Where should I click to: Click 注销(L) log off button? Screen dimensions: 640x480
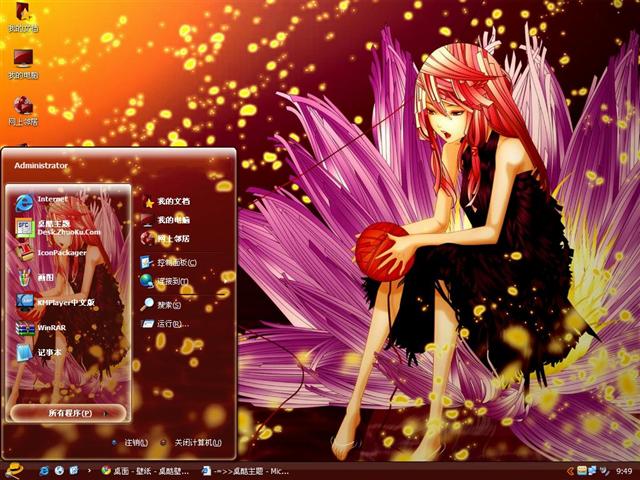click(131, 442)
